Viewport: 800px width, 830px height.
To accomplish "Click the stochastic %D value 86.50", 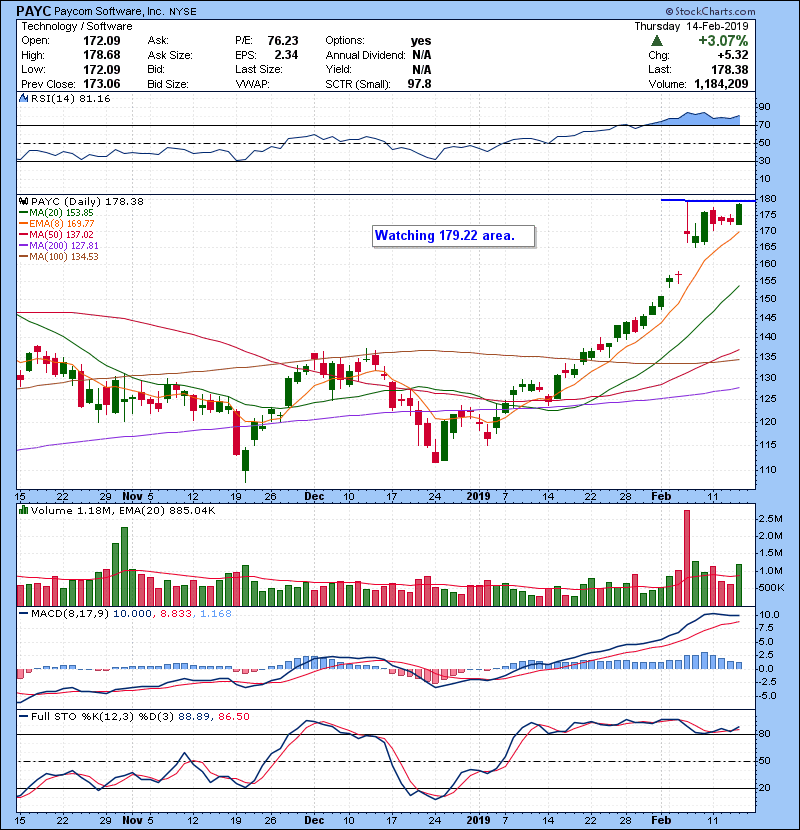I will pyautogui.click(x=233, y=717).
